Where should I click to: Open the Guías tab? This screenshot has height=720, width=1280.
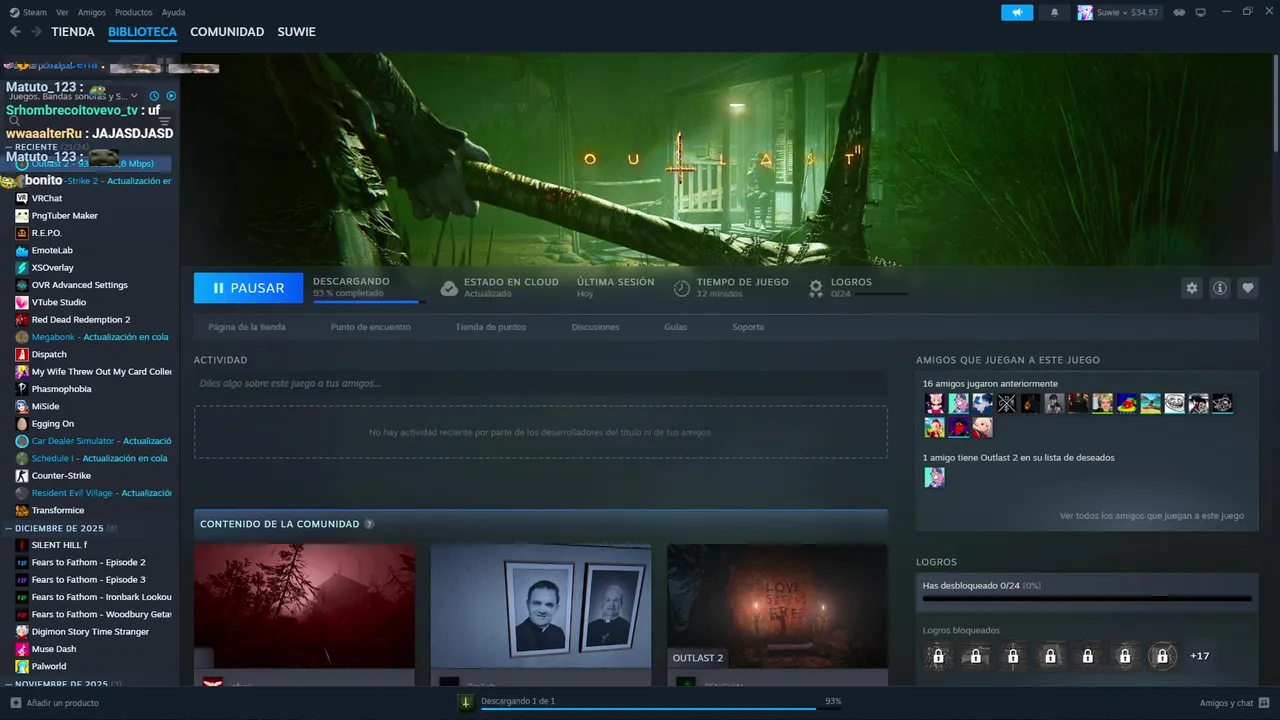pos(675,327)
